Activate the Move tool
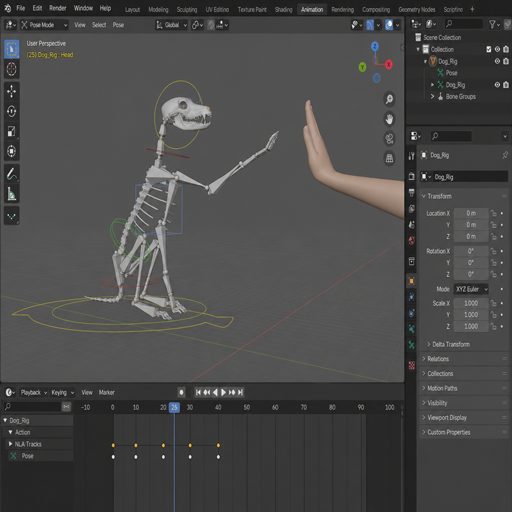 point(11,91)
